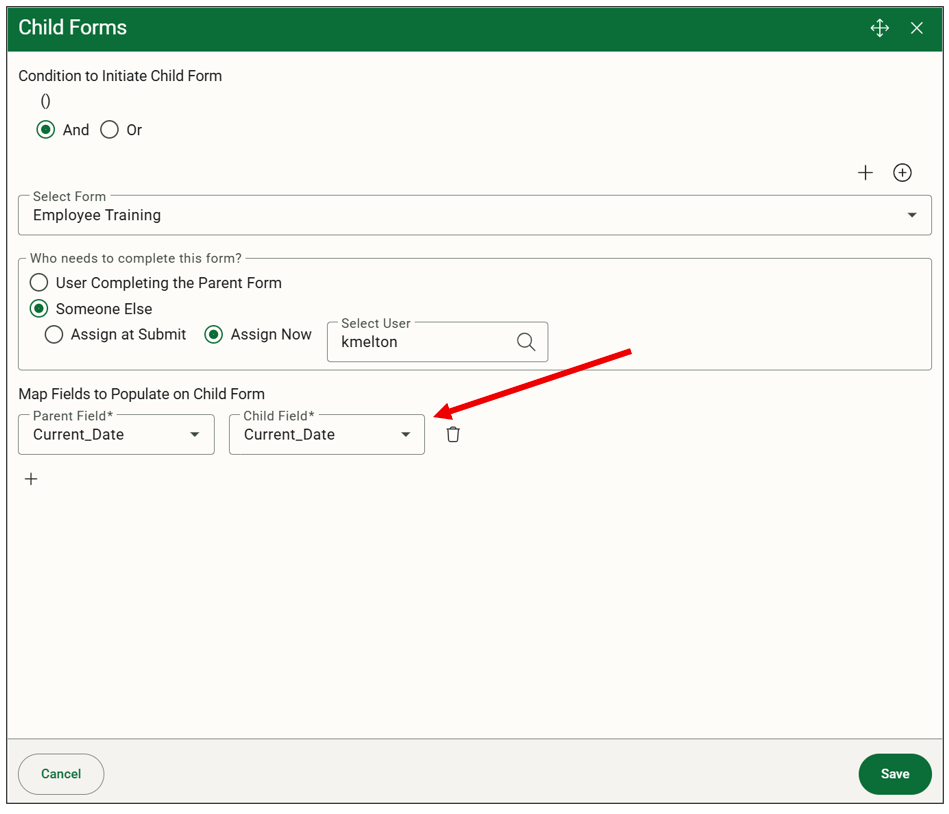Click the Select User field containing kmelton
Screen dimensions: 949x814
tap(437, 342)
